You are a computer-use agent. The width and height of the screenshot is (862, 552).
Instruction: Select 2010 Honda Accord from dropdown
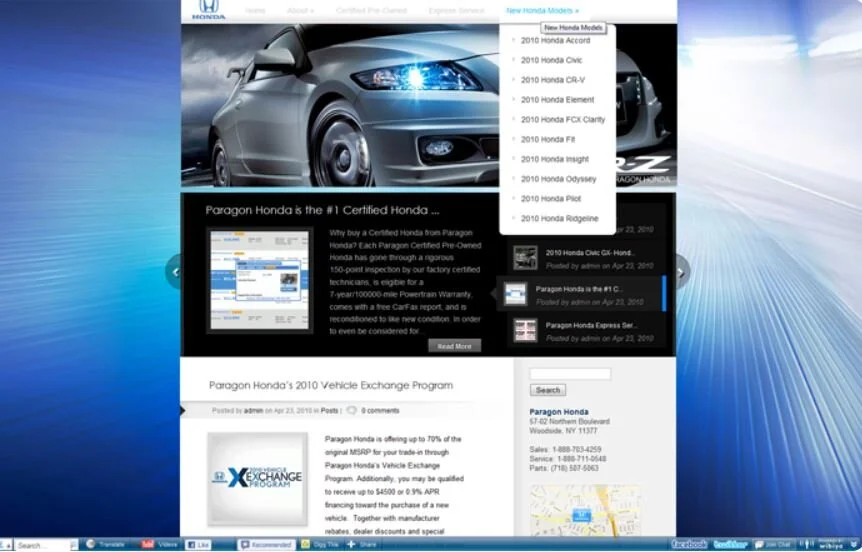(x=555, y=41)
